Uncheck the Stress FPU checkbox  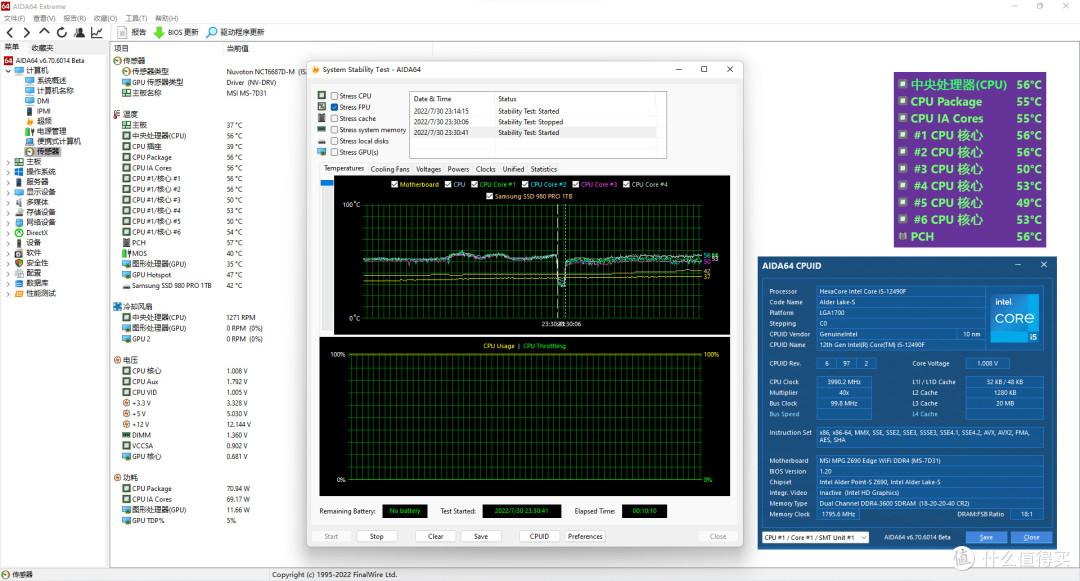[335, 107]
